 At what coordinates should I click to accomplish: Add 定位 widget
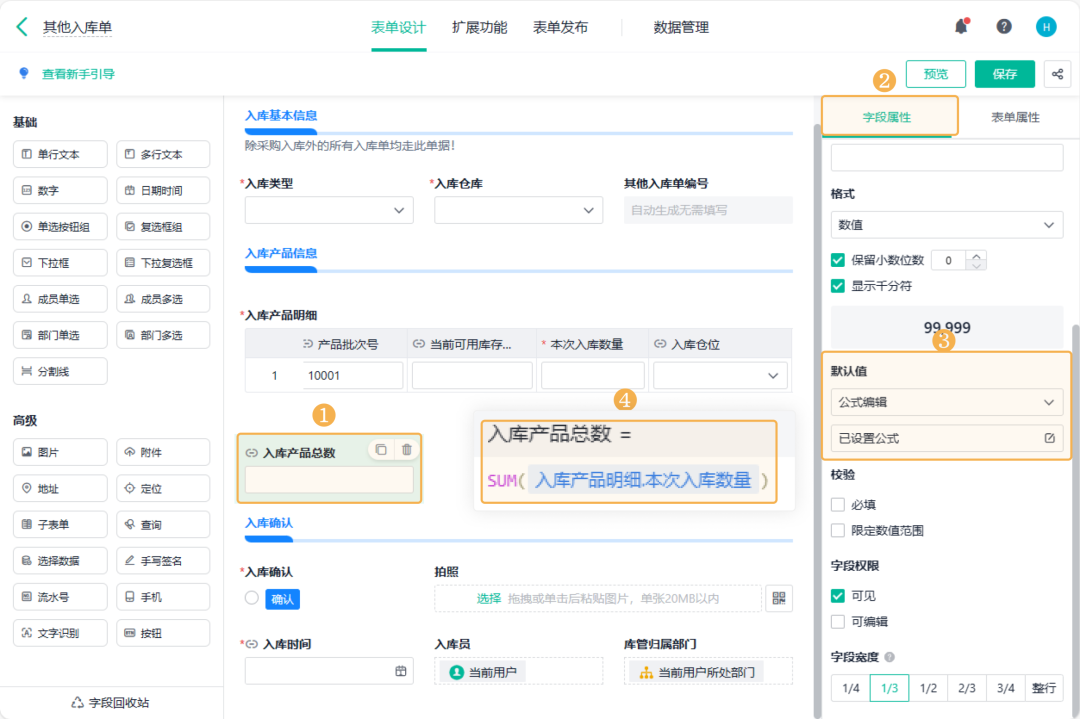163,488
